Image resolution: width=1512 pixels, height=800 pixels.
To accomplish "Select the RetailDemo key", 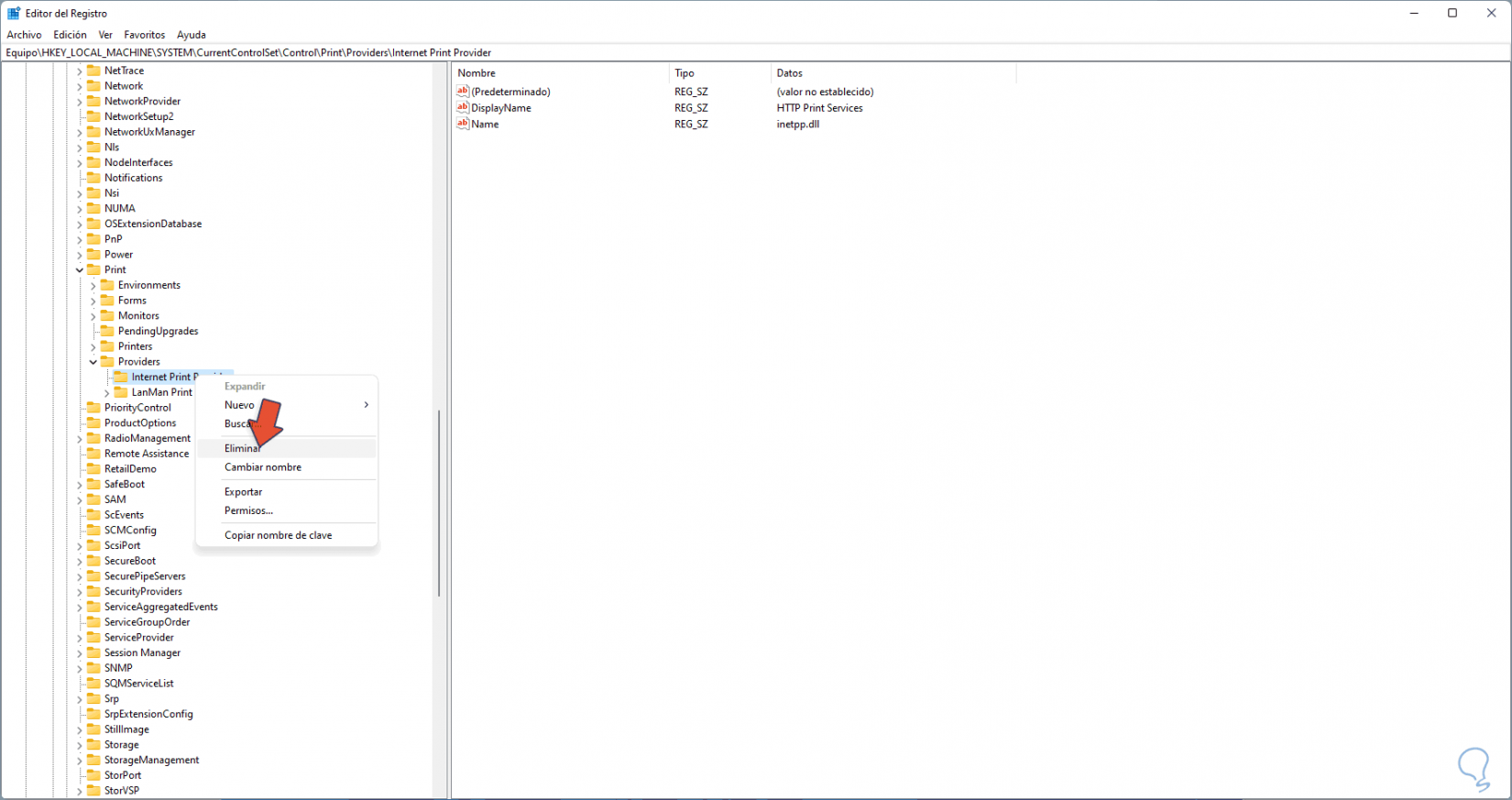I will pos(130,469).
